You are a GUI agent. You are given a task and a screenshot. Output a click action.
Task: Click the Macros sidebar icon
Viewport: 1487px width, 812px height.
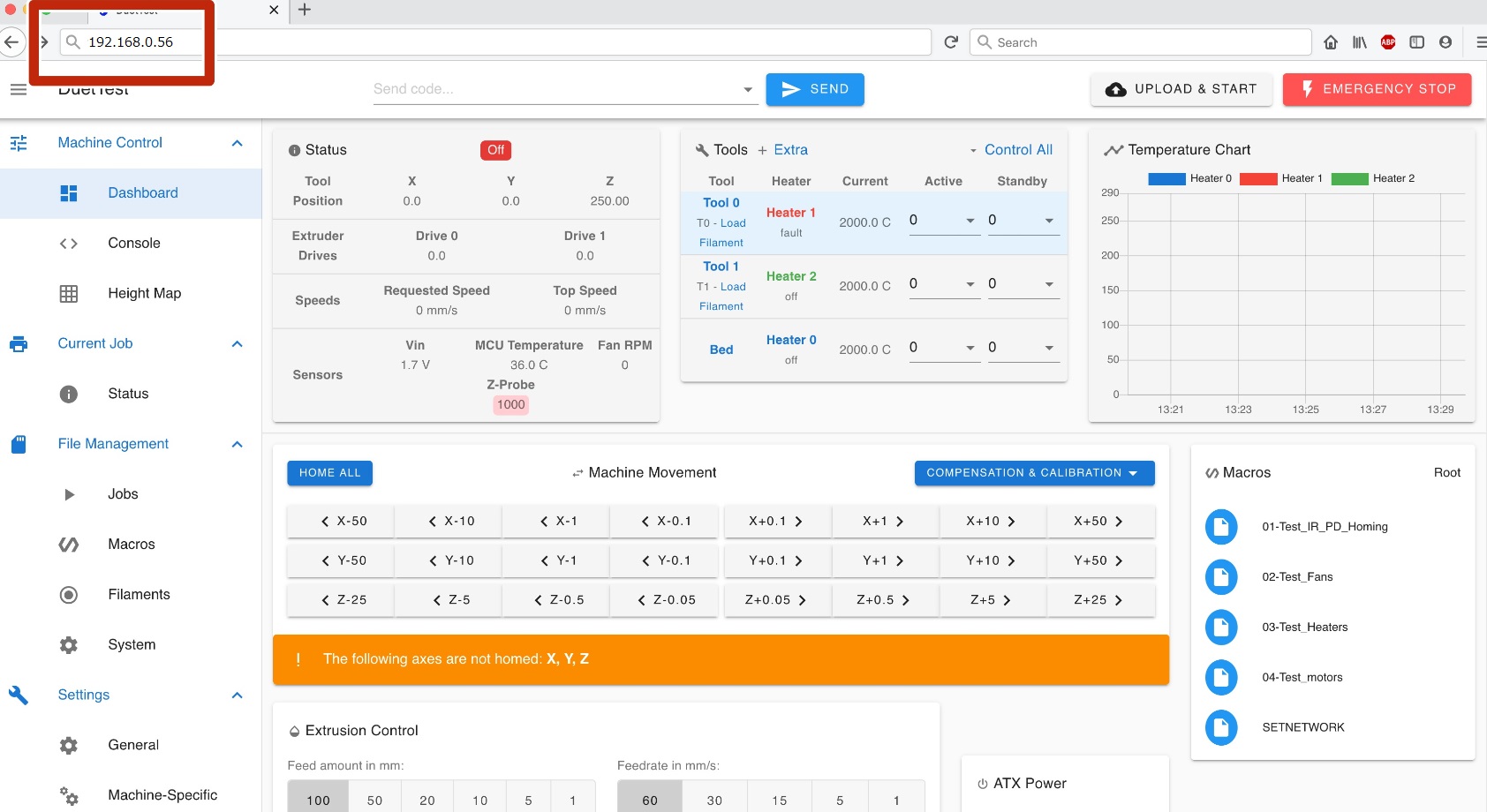(69, 545)
